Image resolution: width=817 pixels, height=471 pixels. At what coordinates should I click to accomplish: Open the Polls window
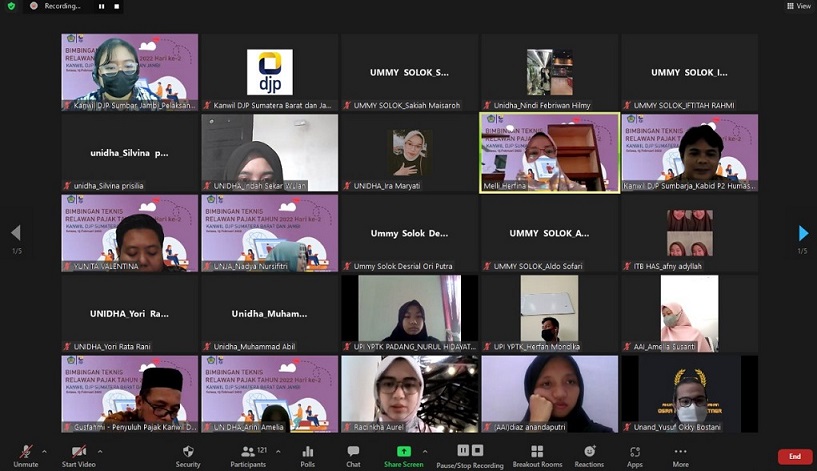(x=308, y=454)
